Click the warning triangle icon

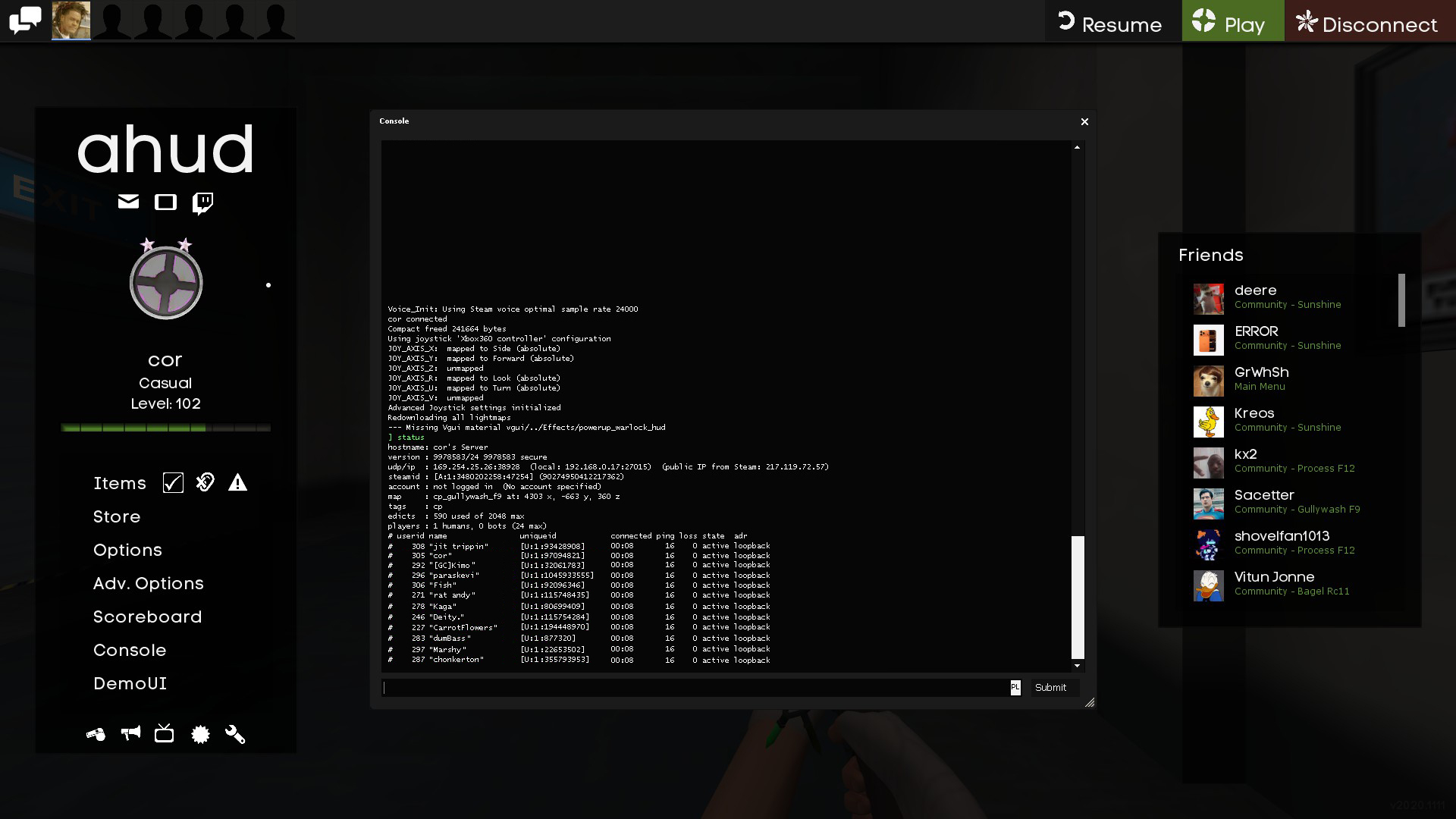[237, 482]
